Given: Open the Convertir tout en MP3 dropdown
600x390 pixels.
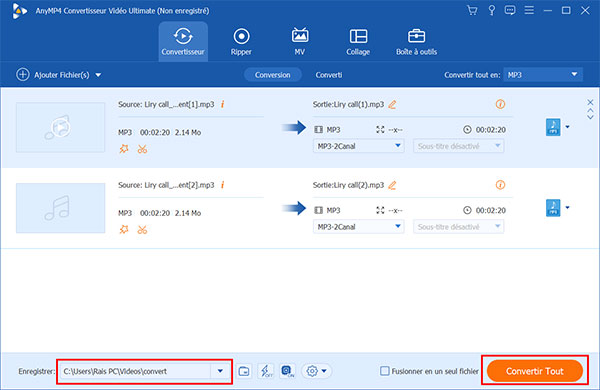Looking at the screenshot, I should point(543,75).
